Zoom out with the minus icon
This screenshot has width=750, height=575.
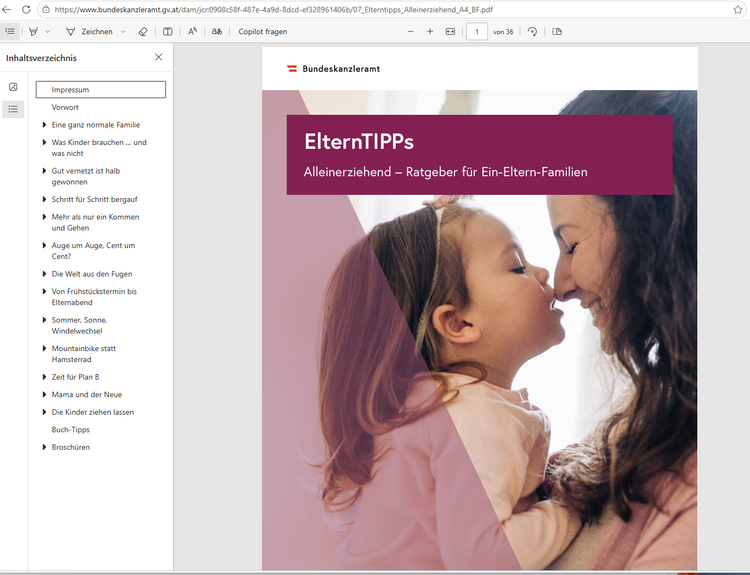click(x=410, y=32)
